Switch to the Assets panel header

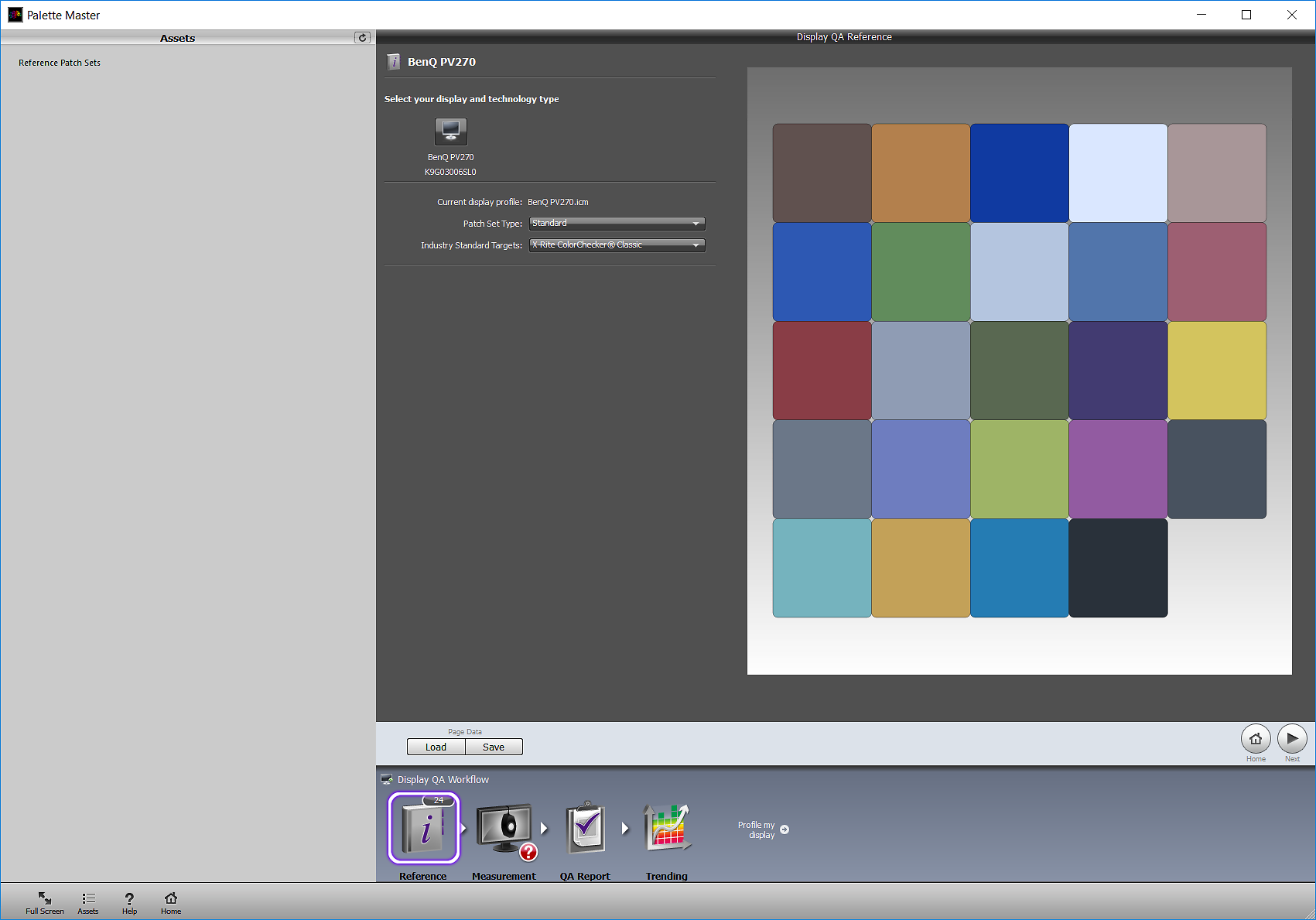(177, 37)
